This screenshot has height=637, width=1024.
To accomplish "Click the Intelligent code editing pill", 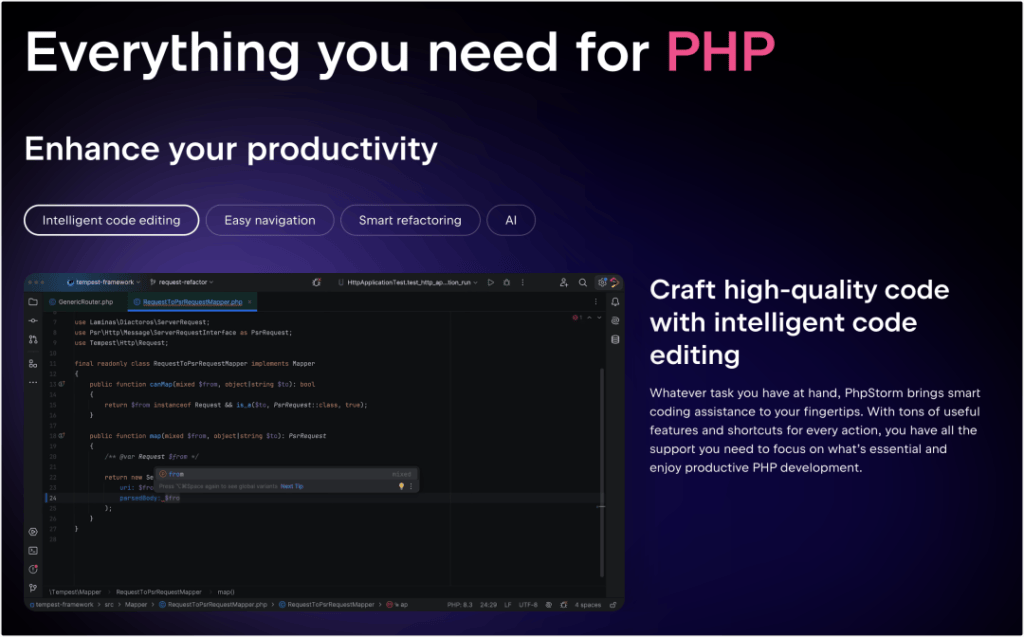I will tap(111, 220).
